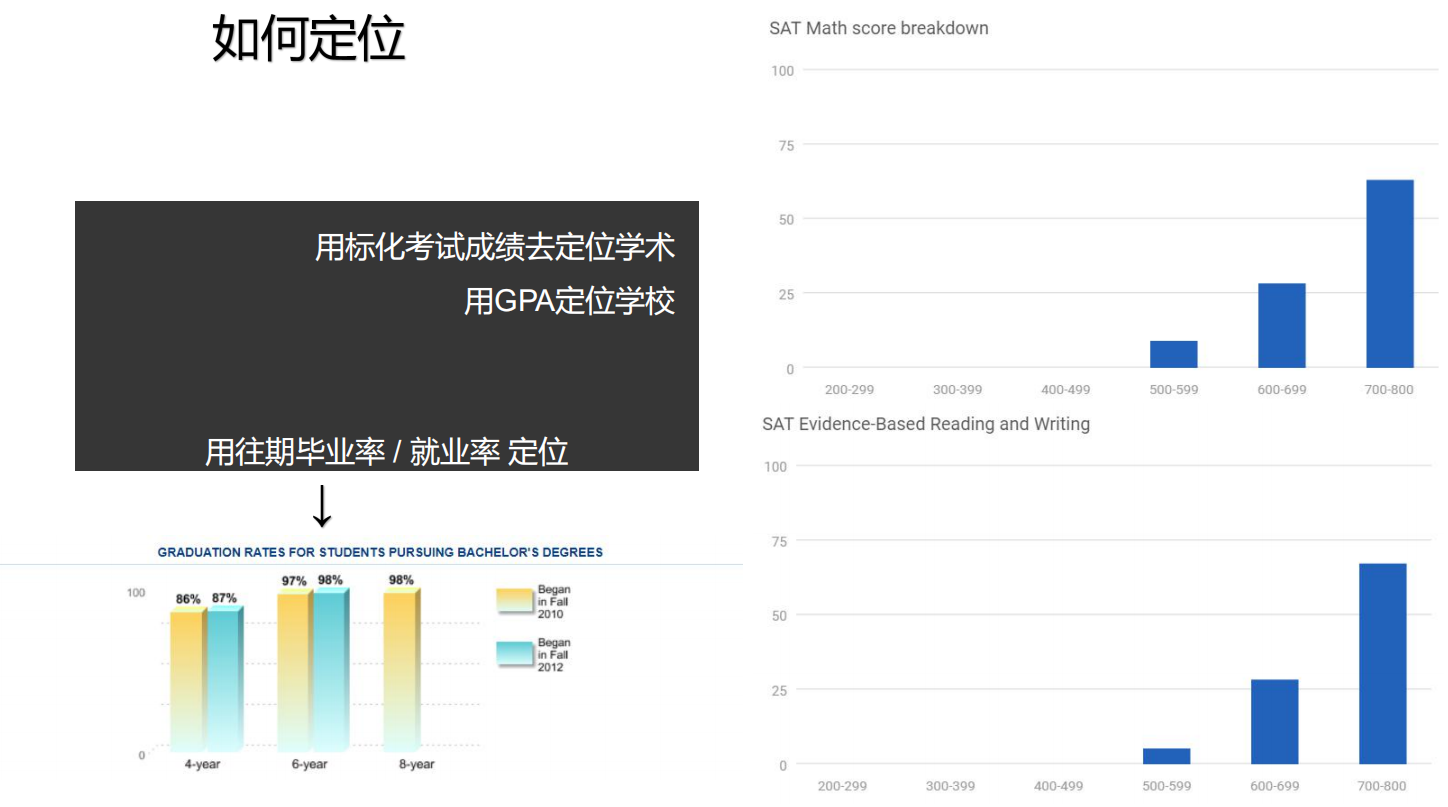Click the 200-299 label under Reading and Writing chart
This screenshot has height=807, width=1448.
click(843, 786)
